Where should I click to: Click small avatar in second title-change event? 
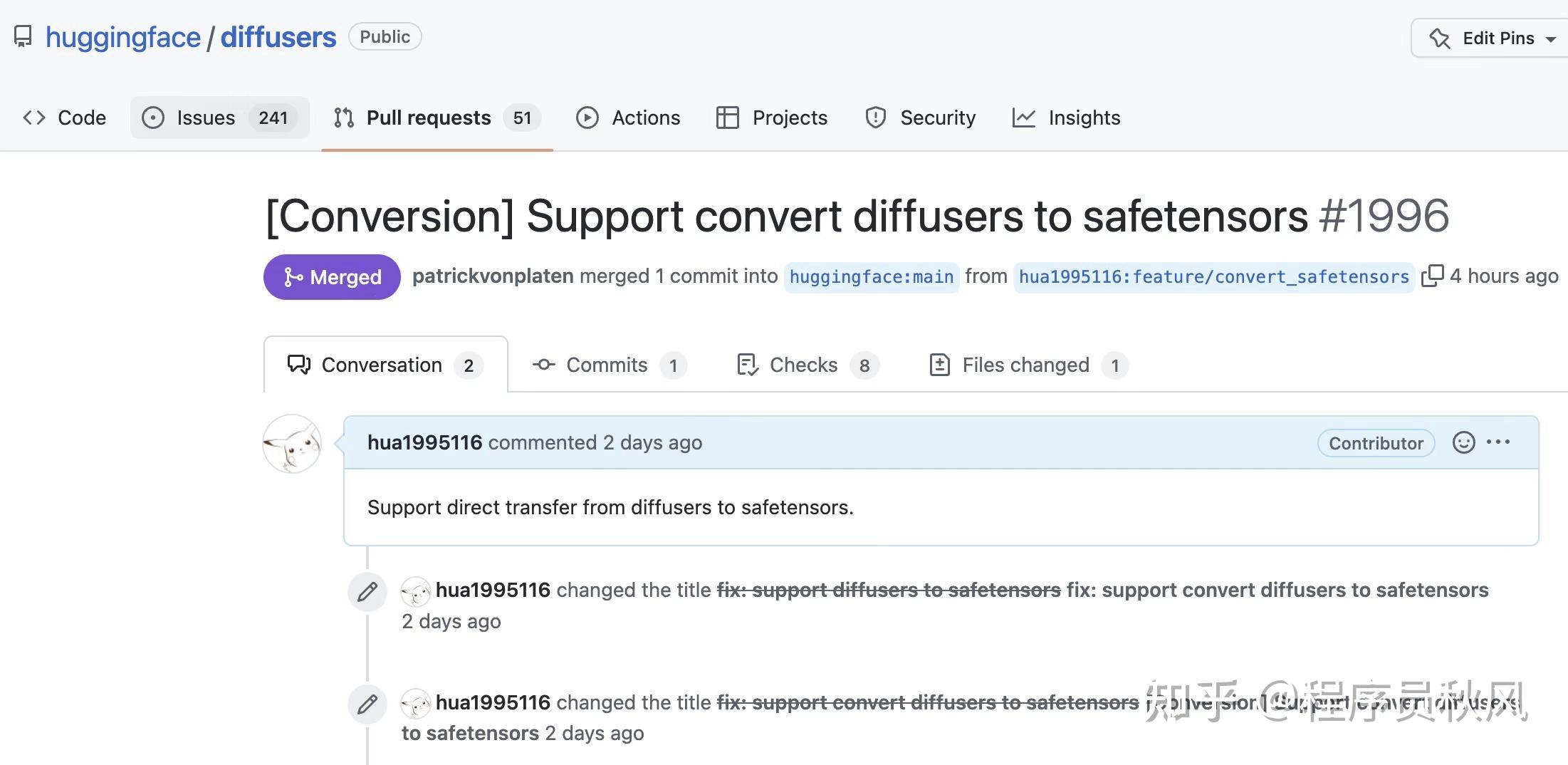[415, 704]
